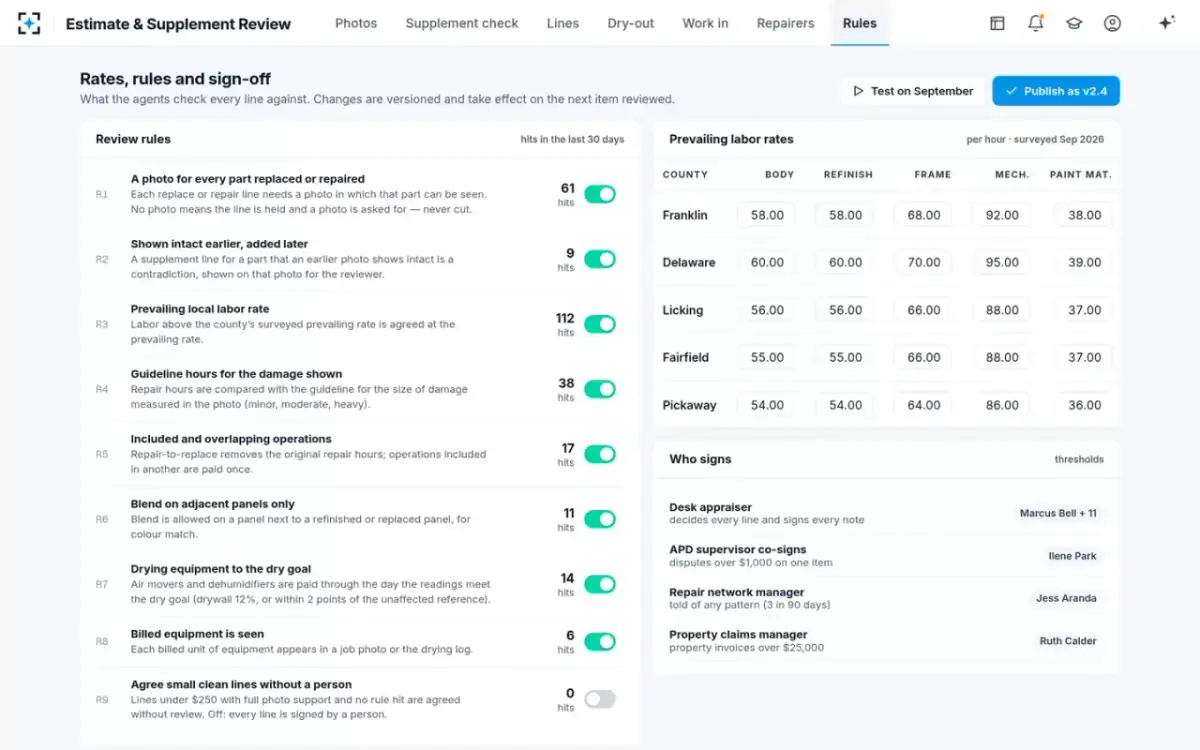Toggle rule R1 photo for every part

pos(600,194)
